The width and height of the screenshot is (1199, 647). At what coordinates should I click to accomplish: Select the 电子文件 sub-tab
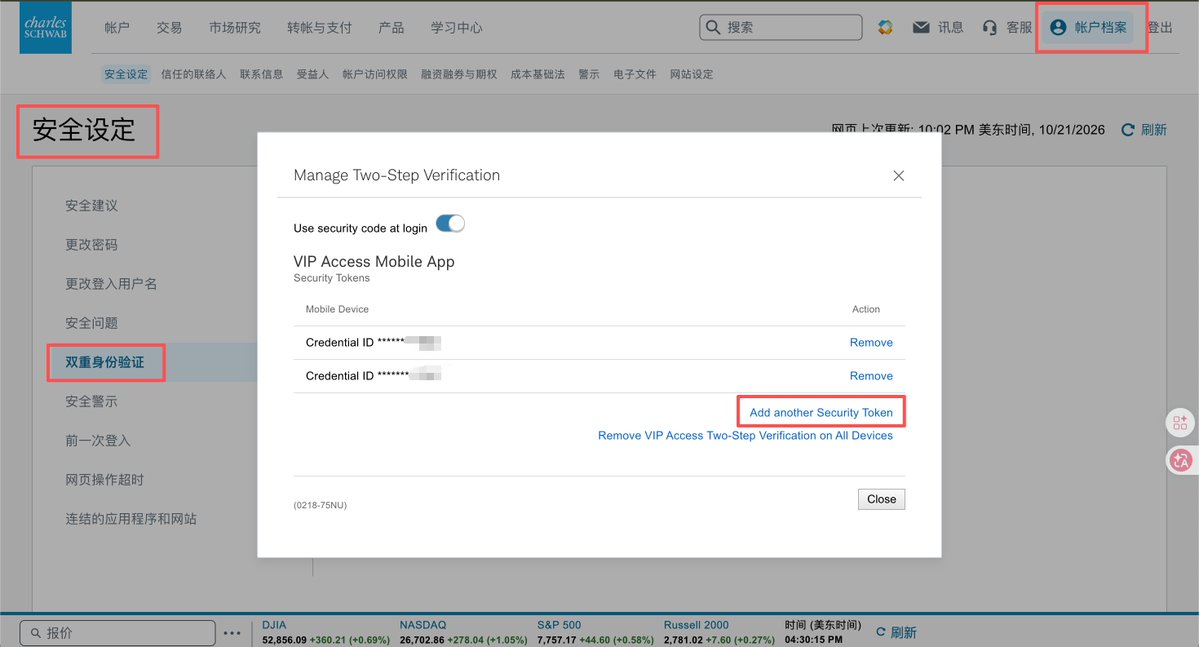point(635,74)
